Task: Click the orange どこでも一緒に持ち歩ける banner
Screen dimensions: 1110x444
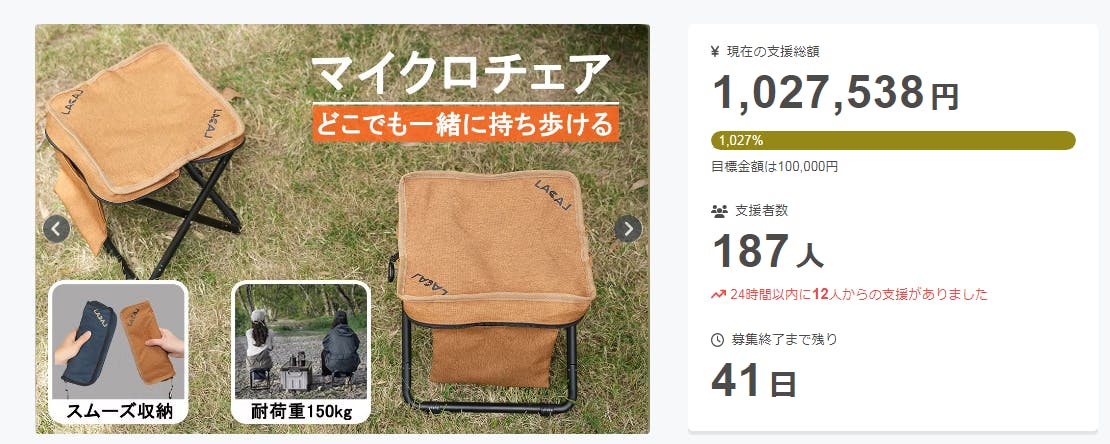Action: (x=467, y=124)
